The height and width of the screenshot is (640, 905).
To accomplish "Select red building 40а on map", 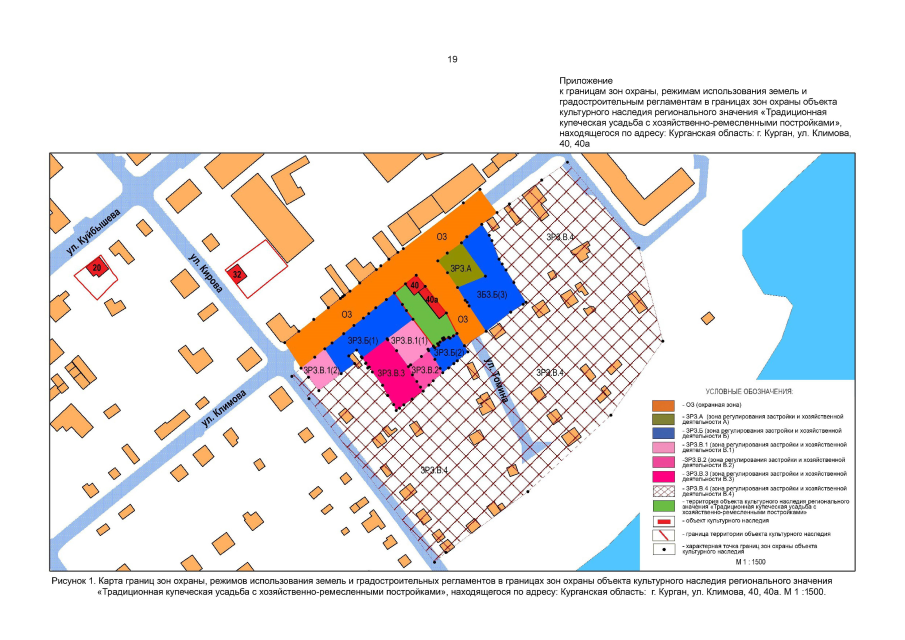I will point(431,298).
